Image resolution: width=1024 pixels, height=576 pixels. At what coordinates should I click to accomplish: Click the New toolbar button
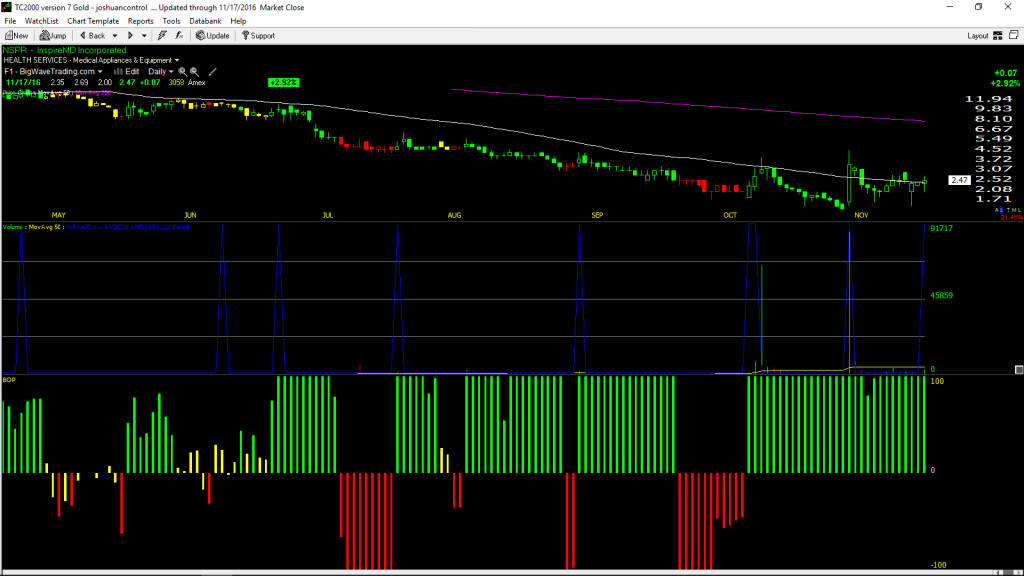16,36
